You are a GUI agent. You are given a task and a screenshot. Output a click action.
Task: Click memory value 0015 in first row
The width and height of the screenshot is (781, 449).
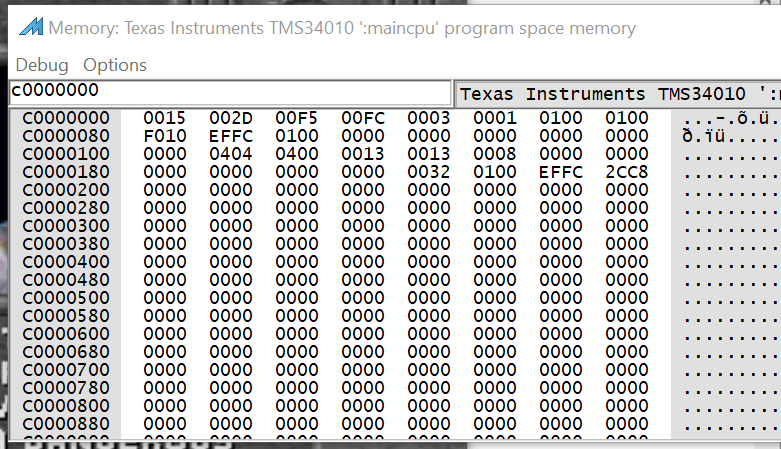[165, 118]
